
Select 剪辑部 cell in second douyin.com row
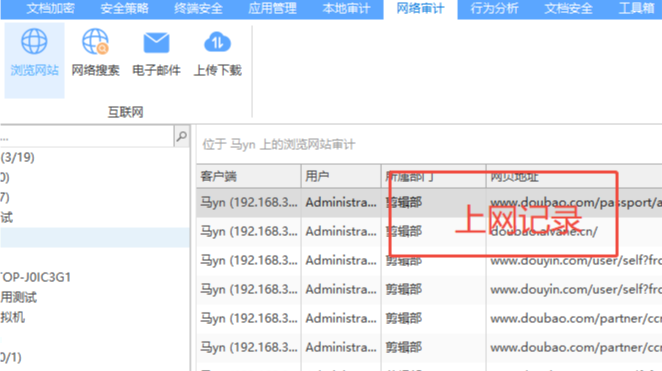pos(434,290)
